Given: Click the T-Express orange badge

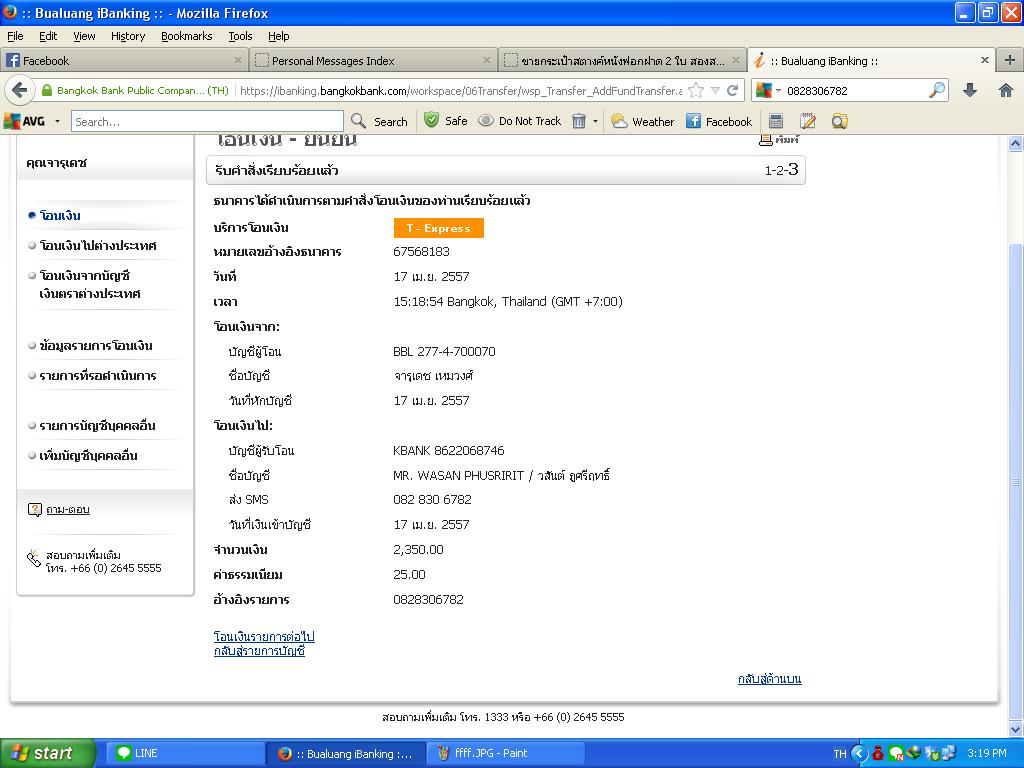Looking at the screenshot, I should 438,228.
